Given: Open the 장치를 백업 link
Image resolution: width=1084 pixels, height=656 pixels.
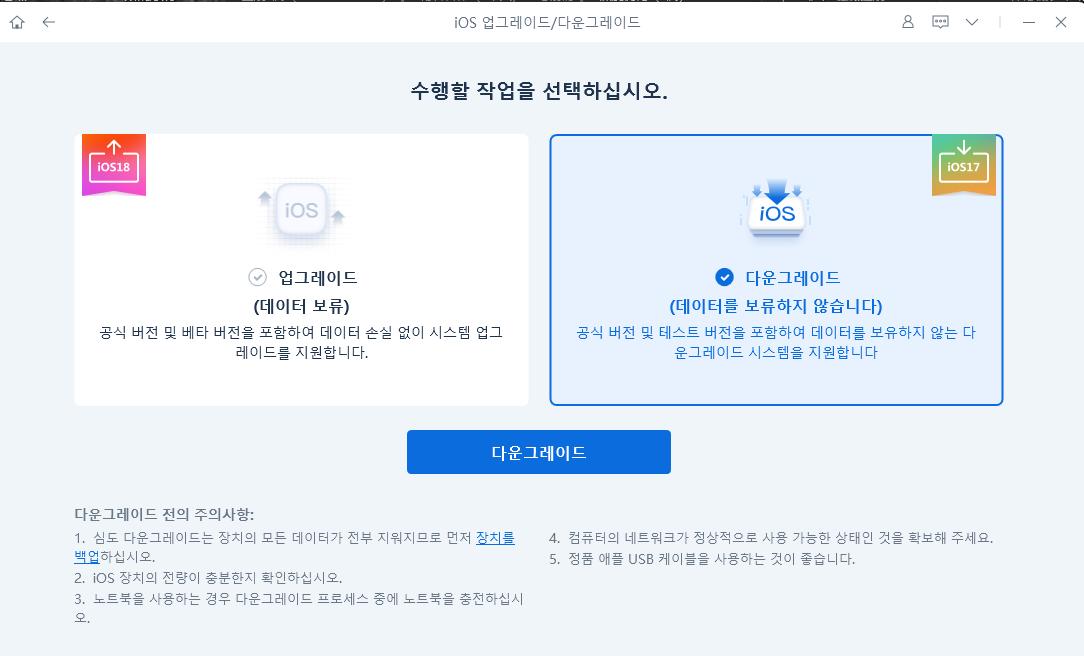Looking at the screenshot, I should click(x=495, y=538).
